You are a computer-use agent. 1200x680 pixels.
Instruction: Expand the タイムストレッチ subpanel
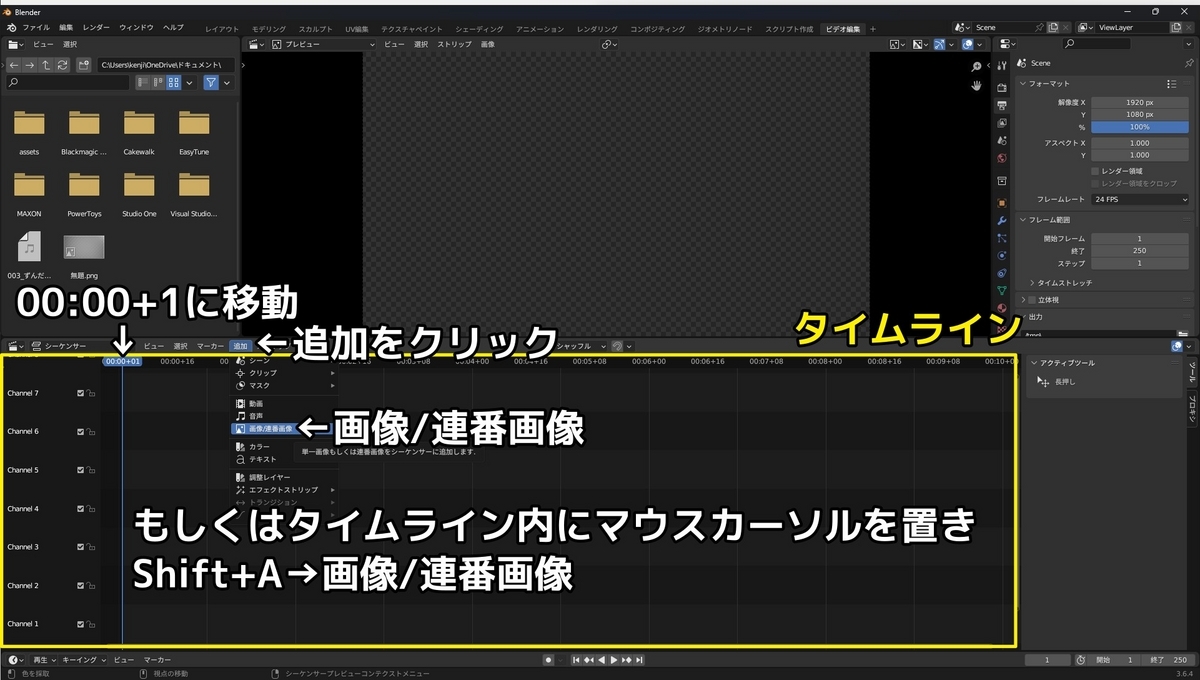[1032, 283]
